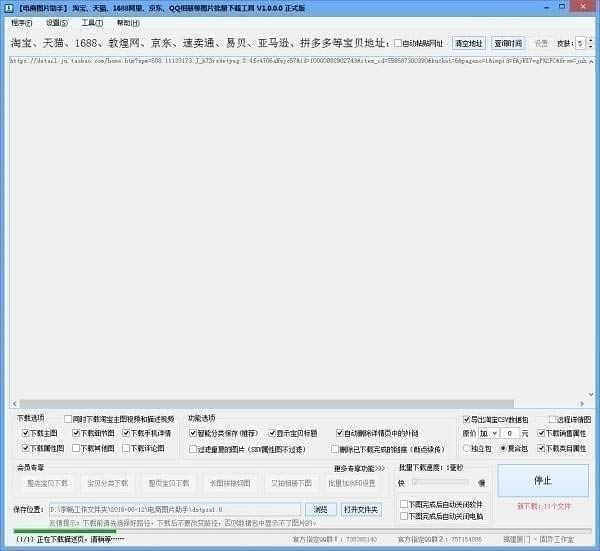Click the batch download speed slider
The height and width of the screenshot is (551, 600).
tap(440, 482)
